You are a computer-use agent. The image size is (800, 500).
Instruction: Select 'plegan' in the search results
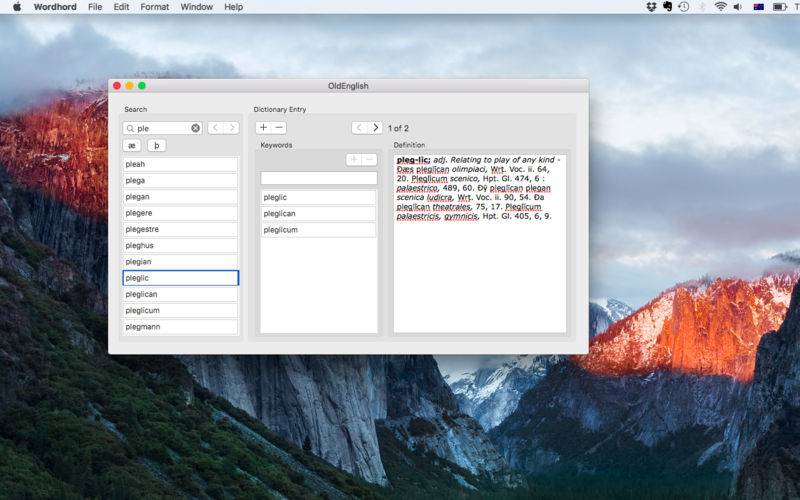(x=181, y=197)
